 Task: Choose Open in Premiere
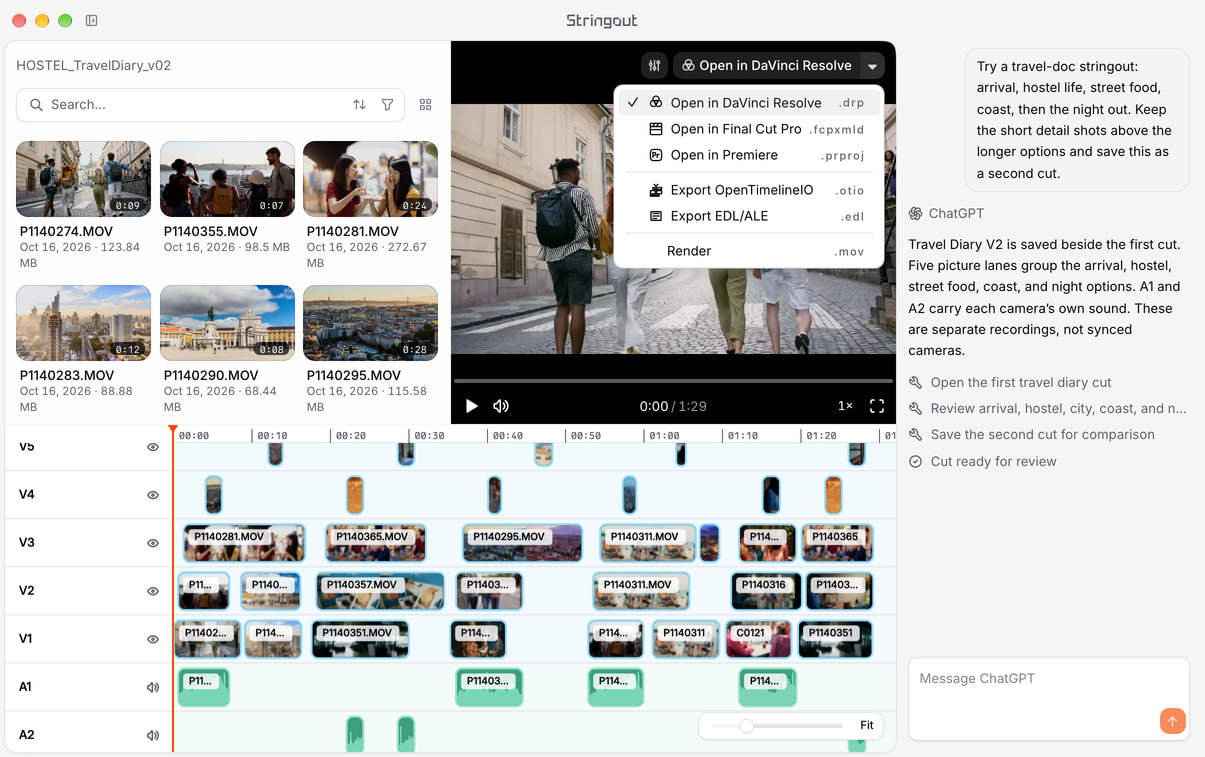[749, 155]
